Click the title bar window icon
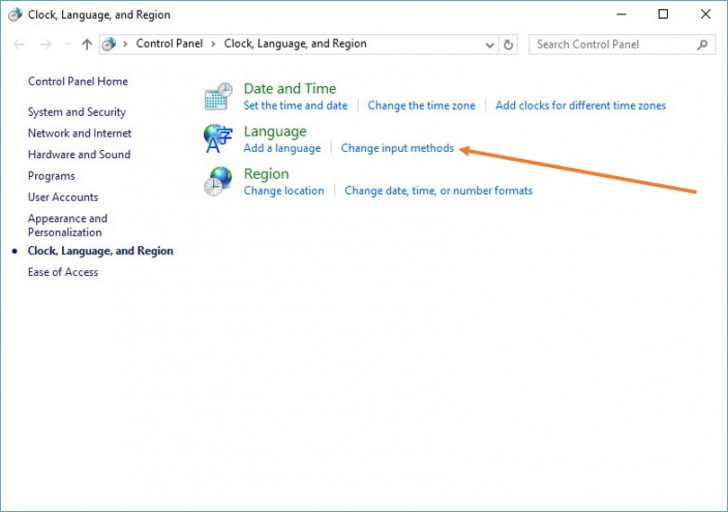Screen dimensions: 728x512 (x=14, y=14)
